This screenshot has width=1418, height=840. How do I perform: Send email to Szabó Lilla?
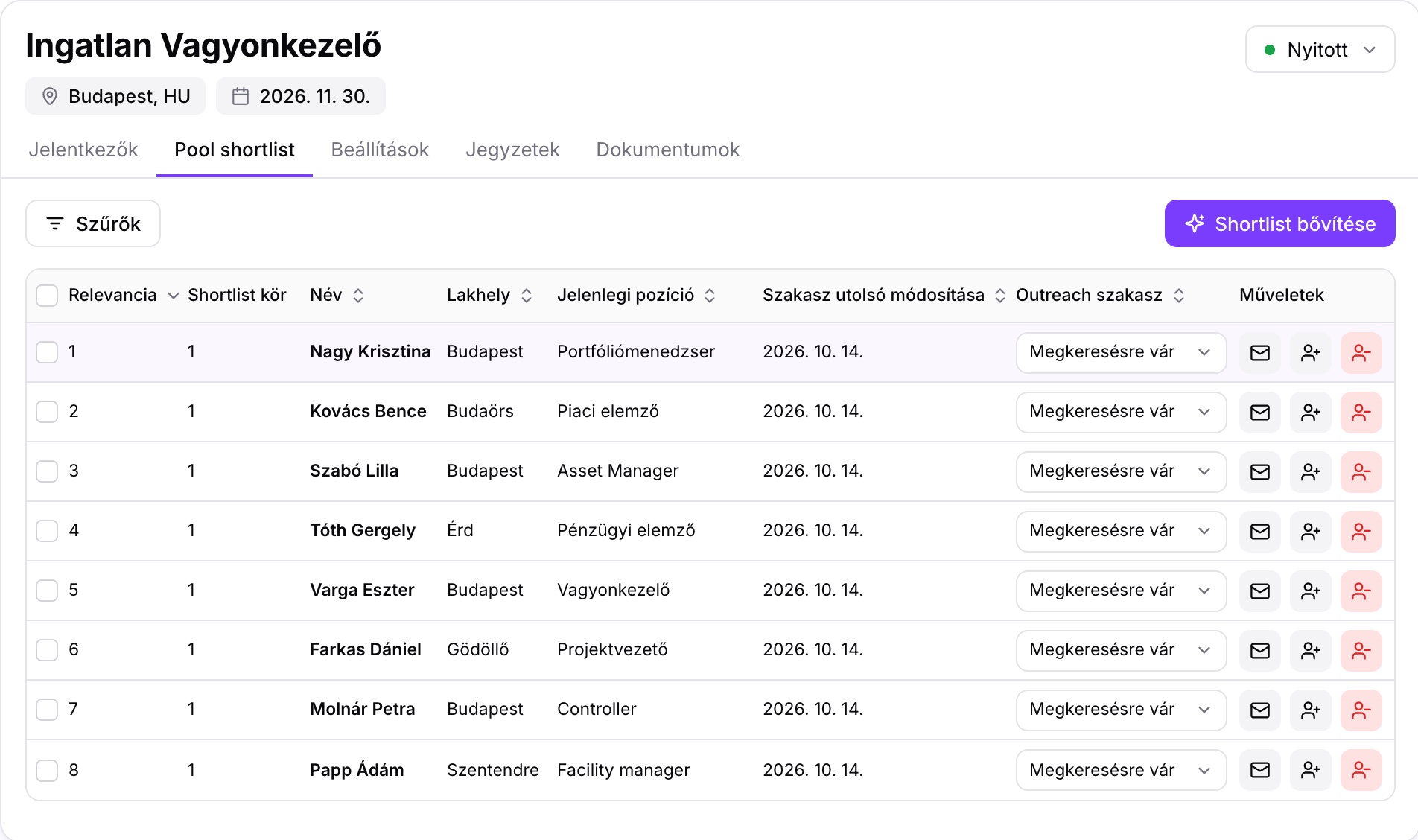(1259, 472)
